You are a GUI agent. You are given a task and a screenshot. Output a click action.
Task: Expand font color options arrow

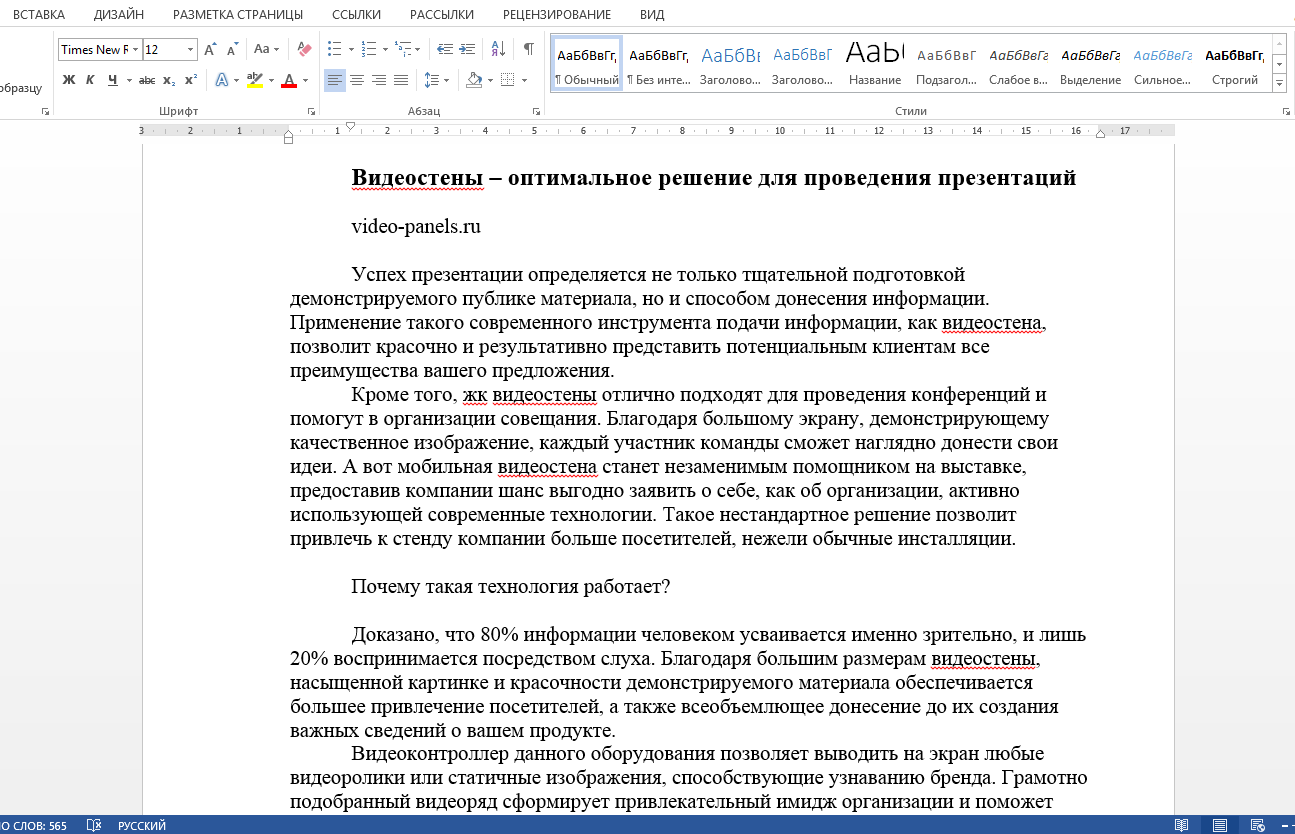(305, 80)
